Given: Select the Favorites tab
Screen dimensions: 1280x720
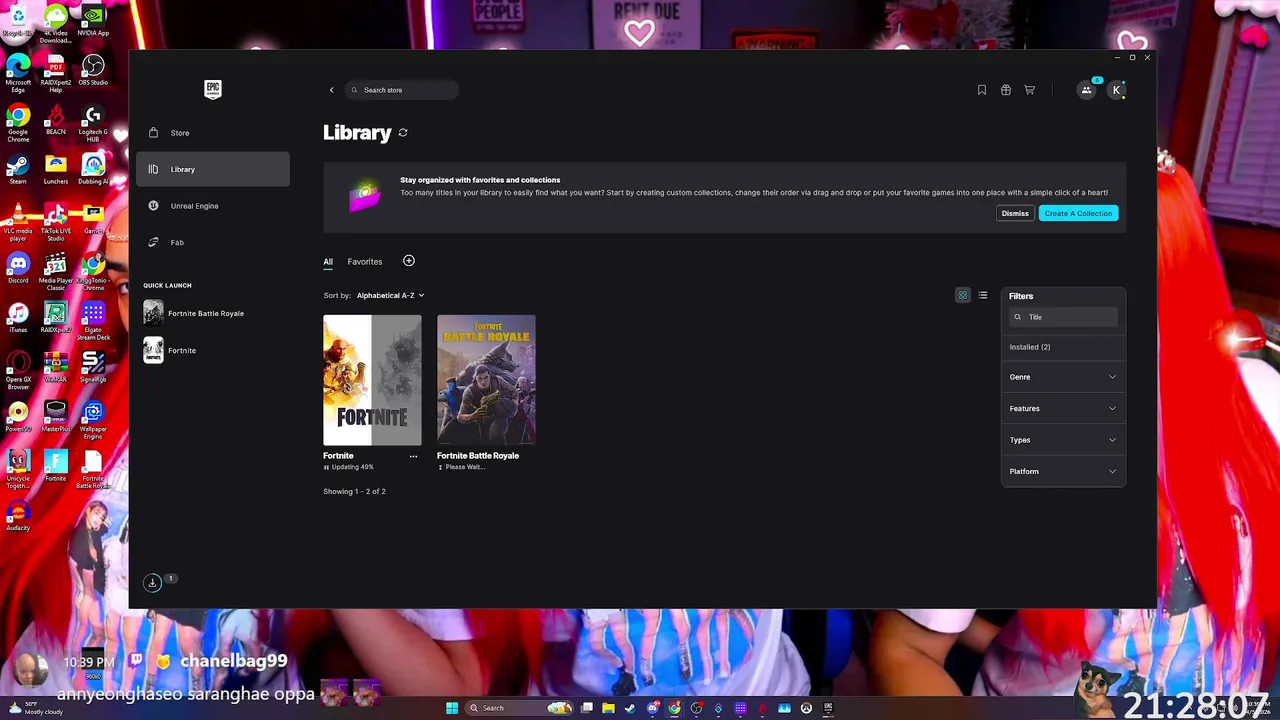Looking at the screenshot, I should [x=365, y=262].
